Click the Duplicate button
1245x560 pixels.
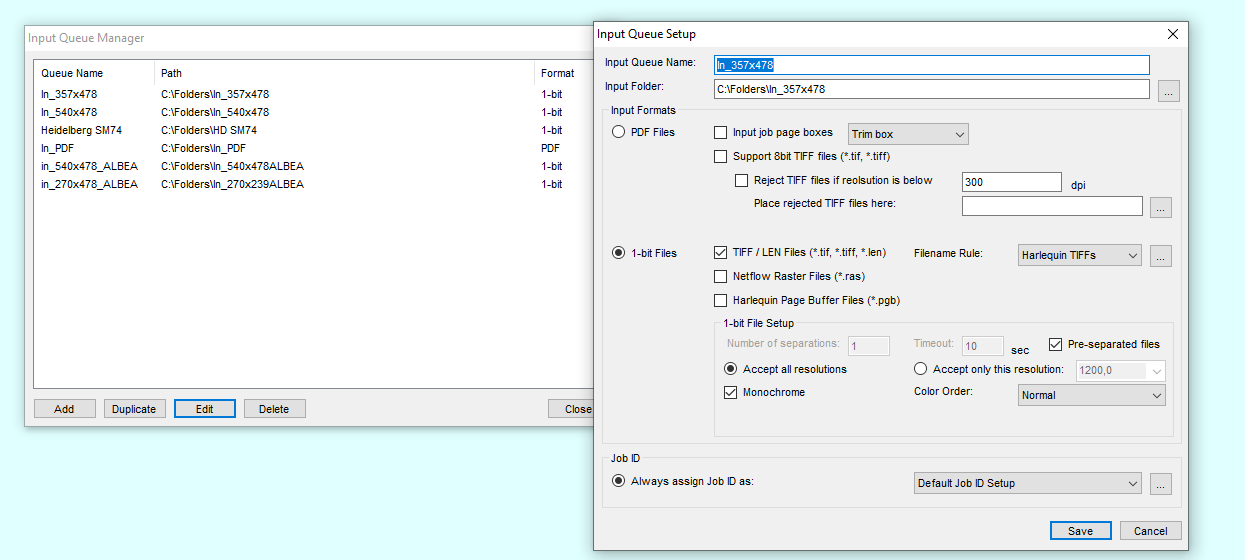pyautogui.click(x=134, y=409)
